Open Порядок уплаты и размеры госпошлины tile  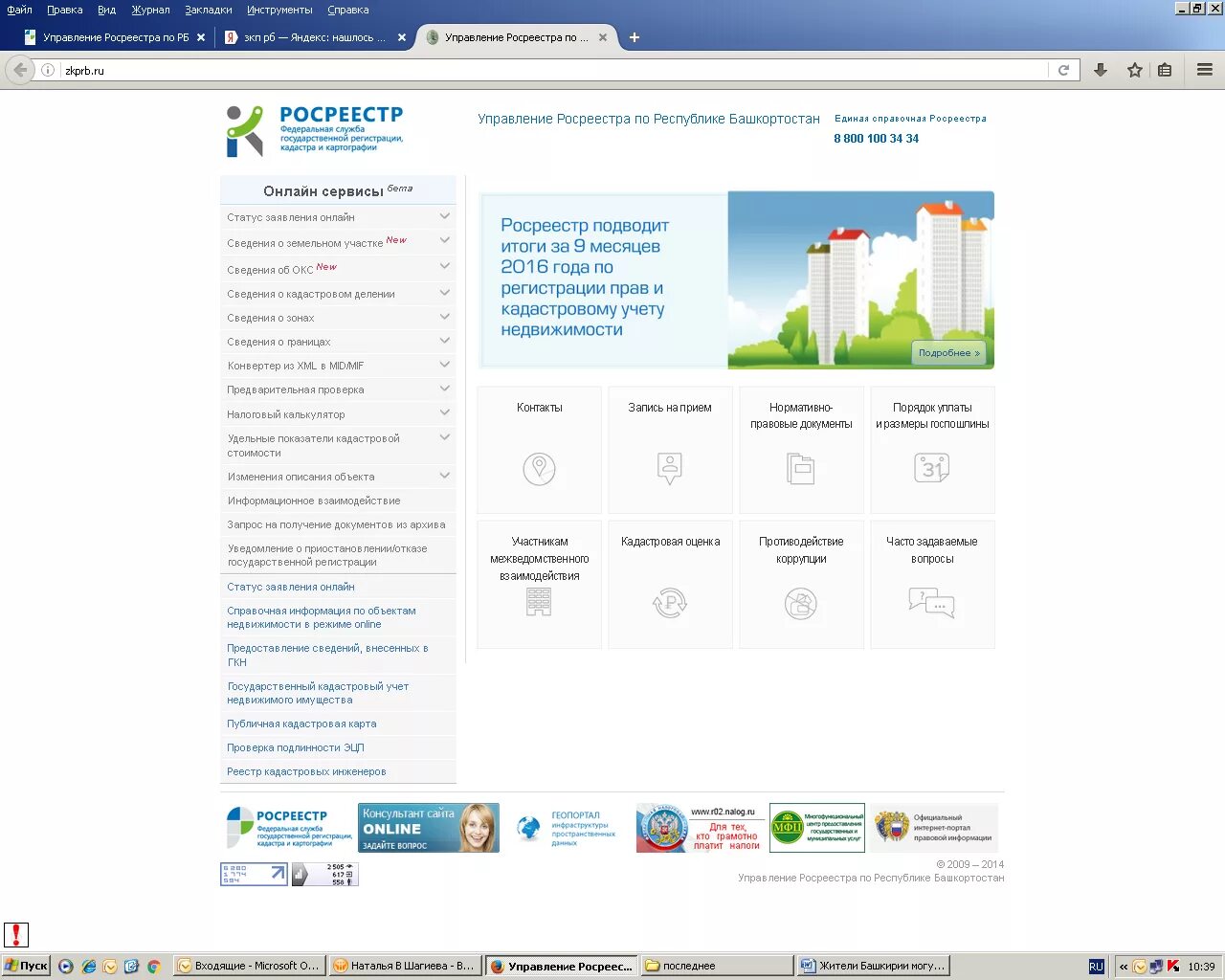click(x=932, y=450)
